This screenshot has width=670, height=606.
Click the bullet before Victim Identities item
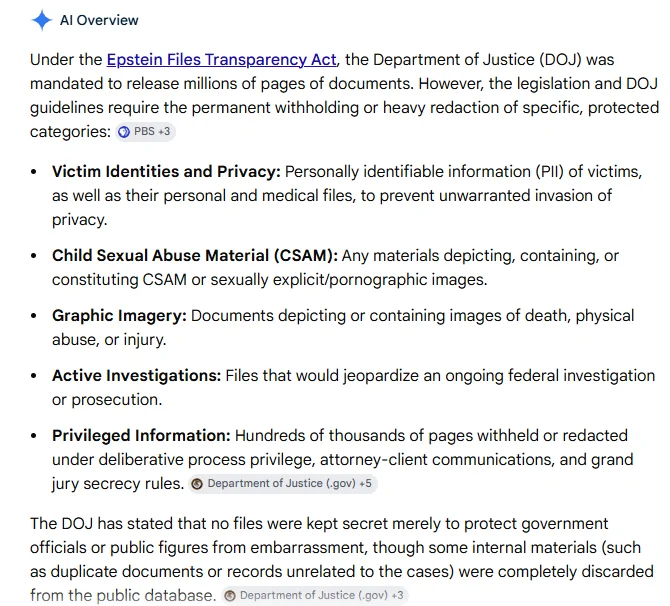pyautogui.click(x=34, y=172)
